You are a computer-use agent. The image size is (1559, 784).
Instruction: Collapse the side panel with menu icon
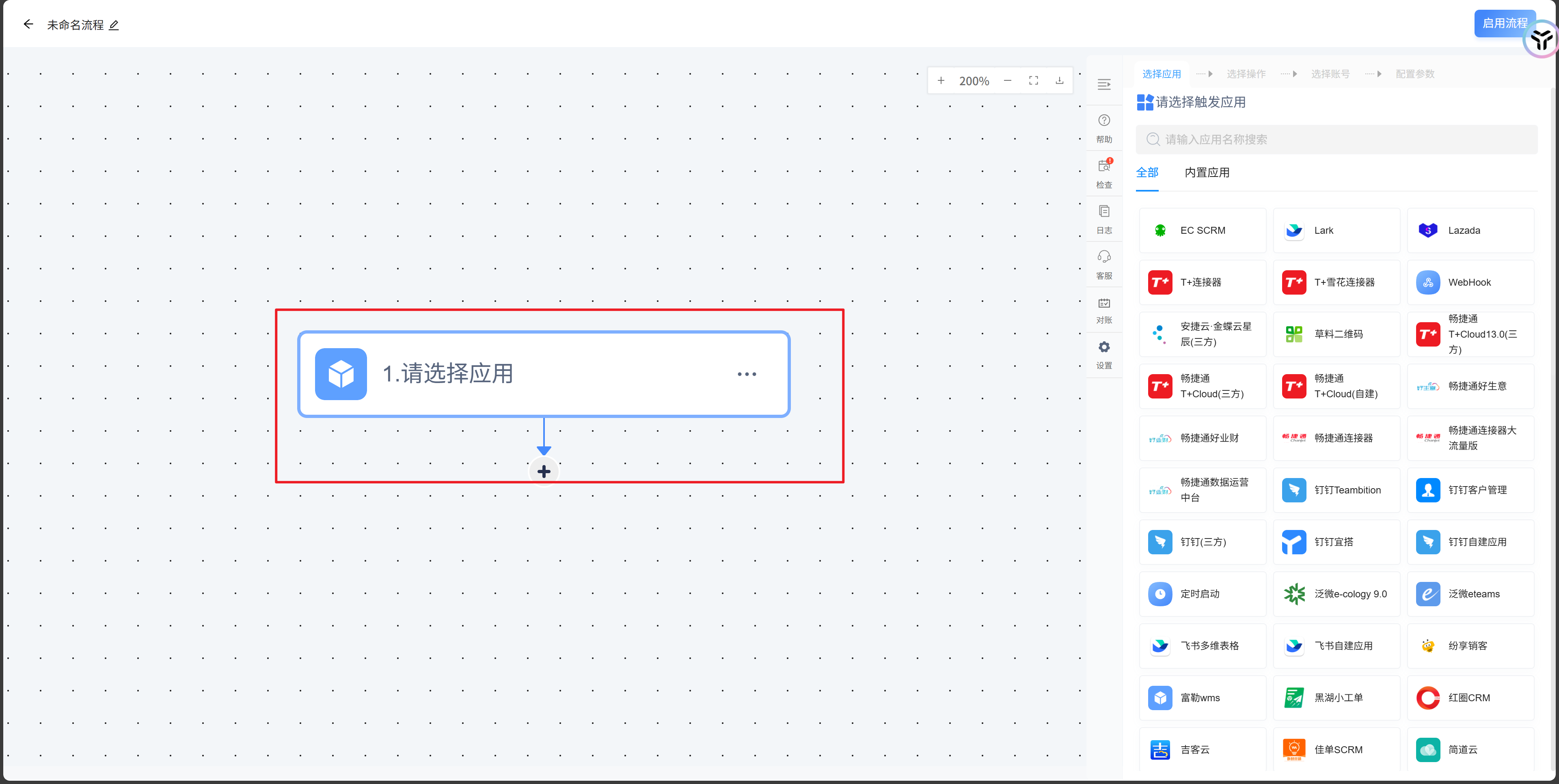point(1104,84)
